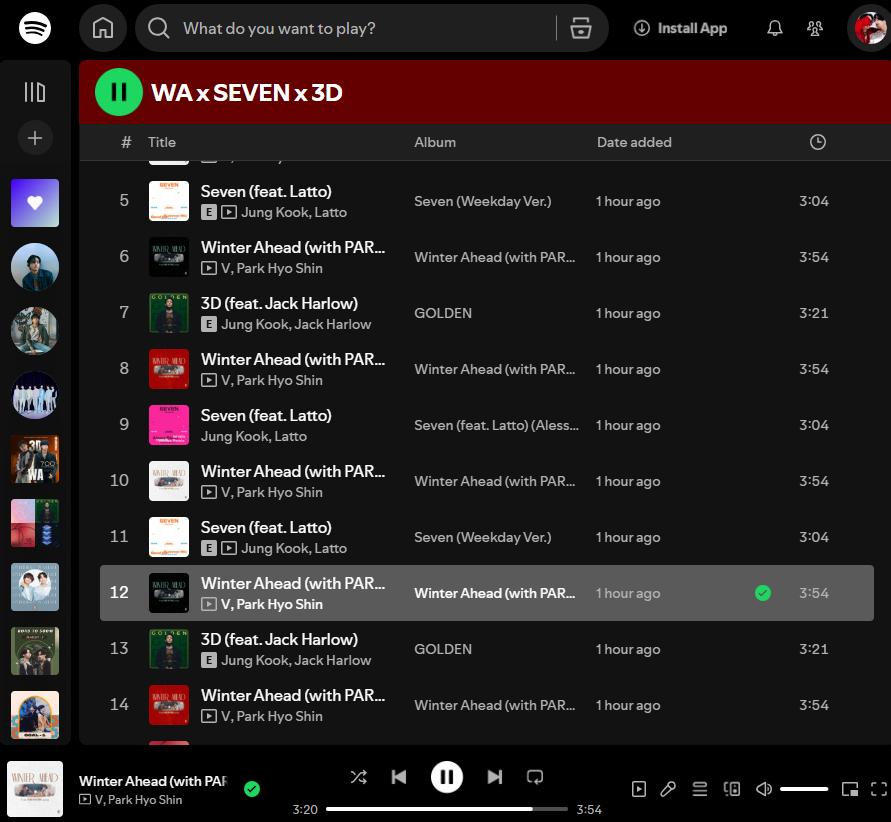Toggle shuffle in the player bar
The height and width of the screenshot is (822, 891).
(359, 777)
